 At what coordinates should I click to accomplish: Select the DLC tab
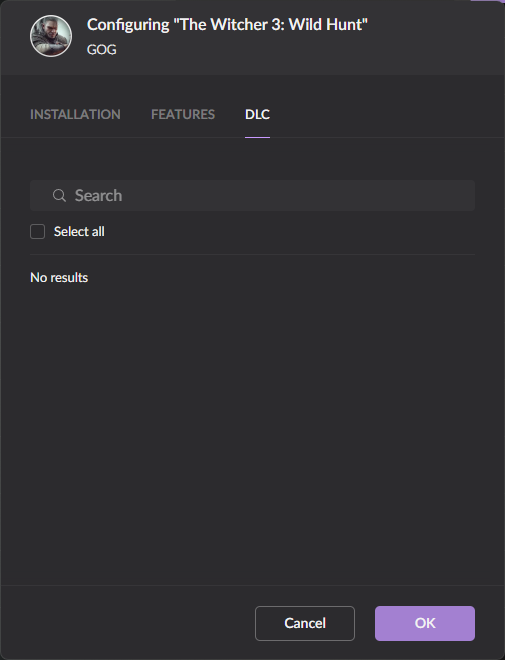click(258, 114)
